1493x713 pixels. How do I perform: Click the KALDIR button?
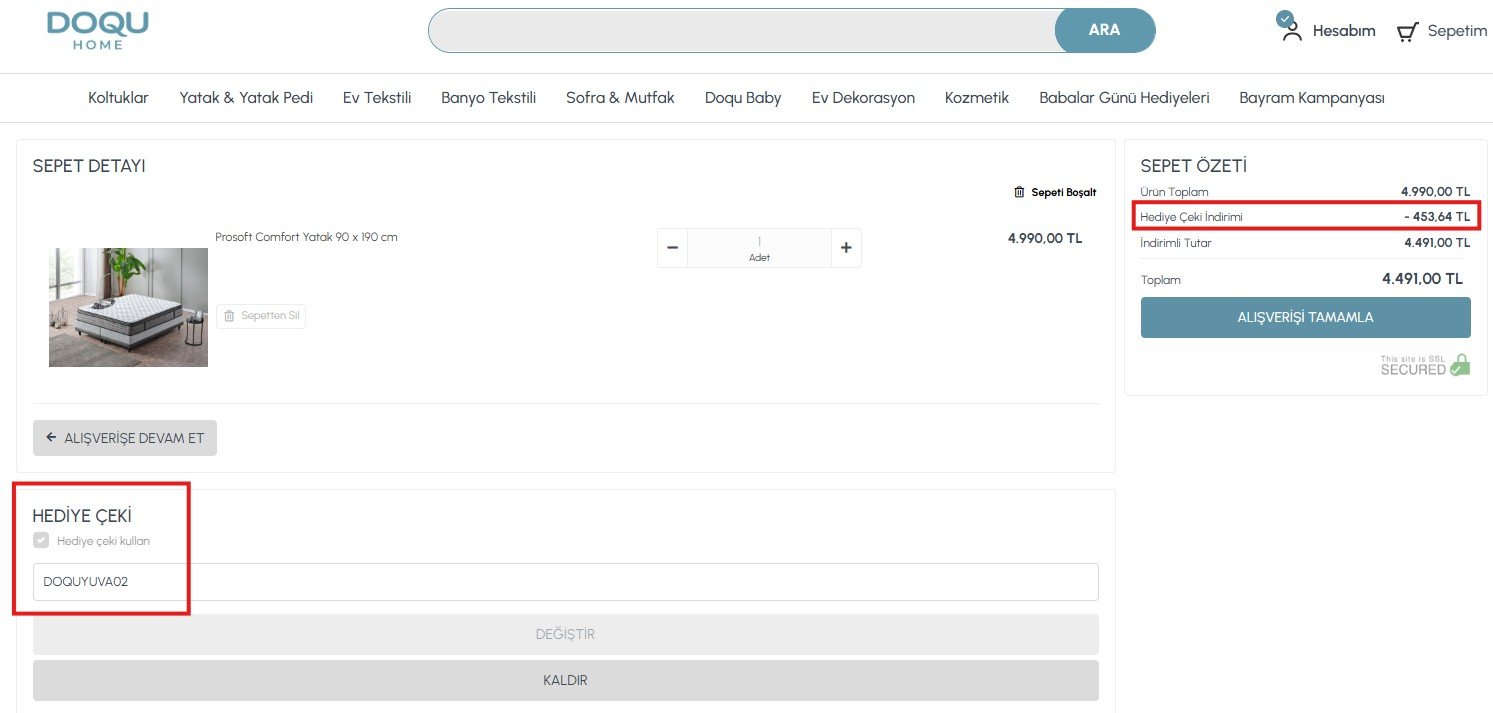565,680
